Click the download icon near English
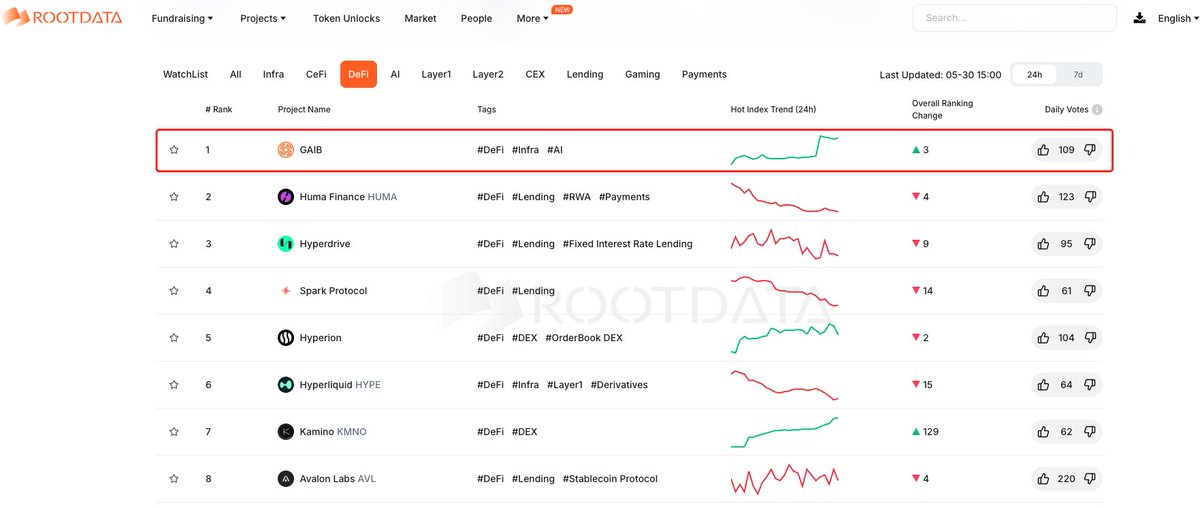This screenshot has width=1200, height=508. [x=1139, y=18]
